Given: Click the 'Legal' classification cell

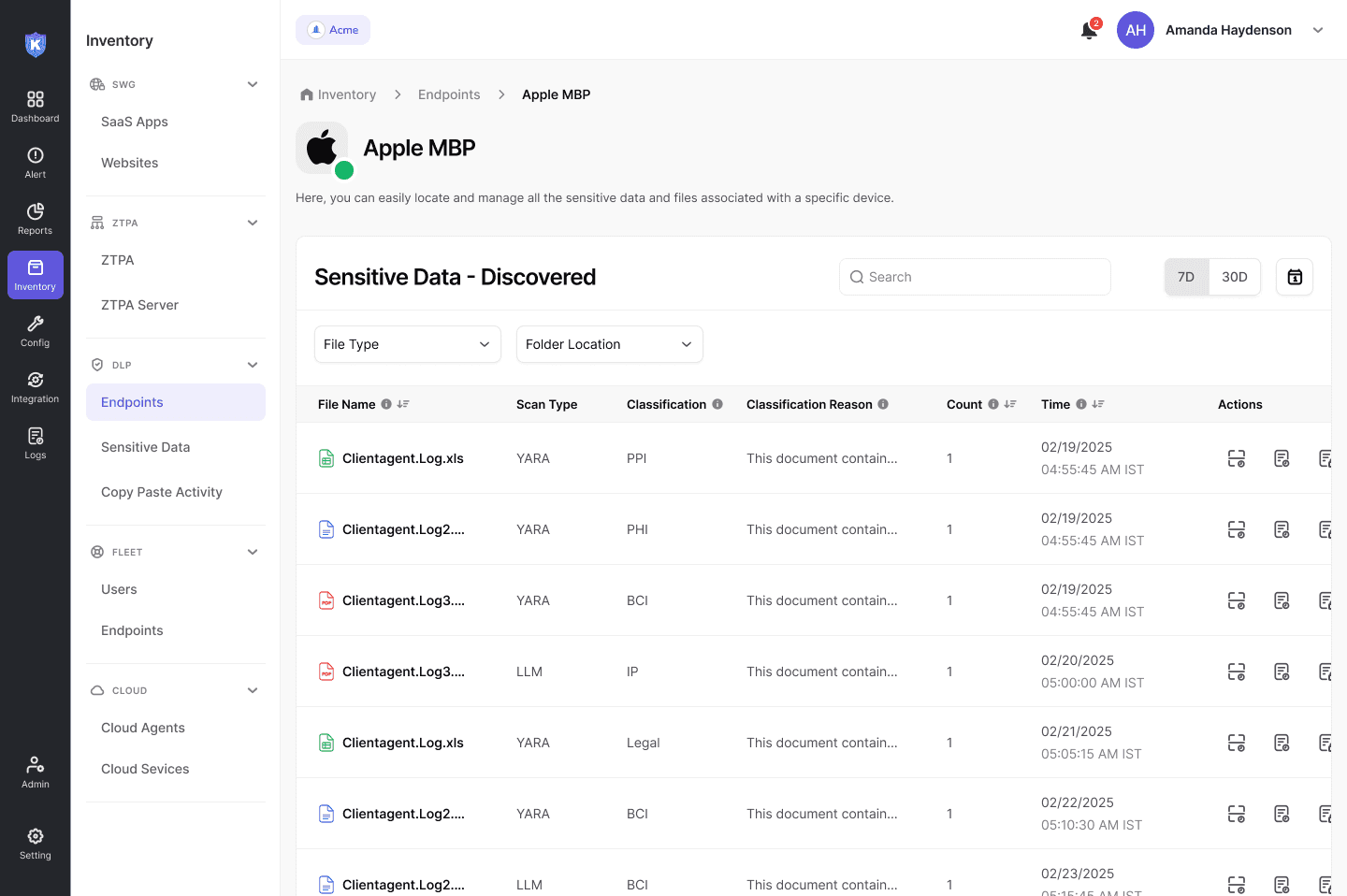Looking at the screenshot, I should 644,743.
